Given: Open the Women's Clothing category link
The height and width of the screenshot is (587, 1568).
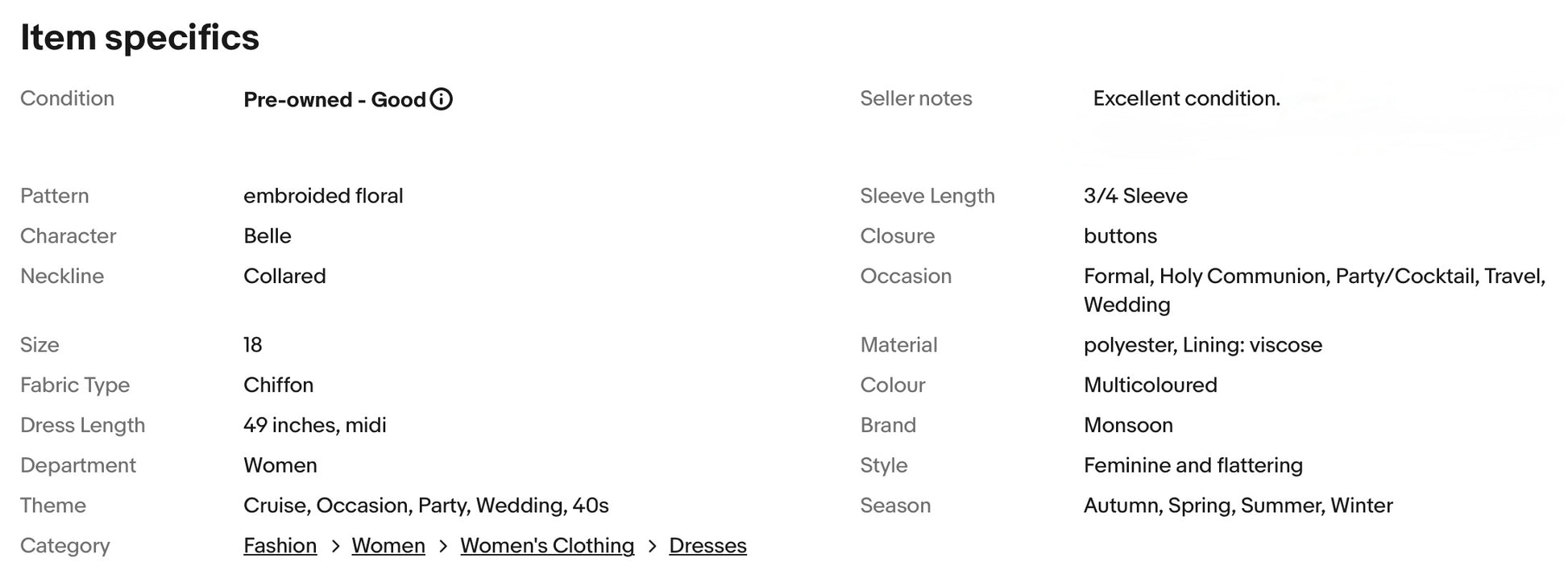Looking at the screenshot, I should pyautogui.click(x=547, y=546).
